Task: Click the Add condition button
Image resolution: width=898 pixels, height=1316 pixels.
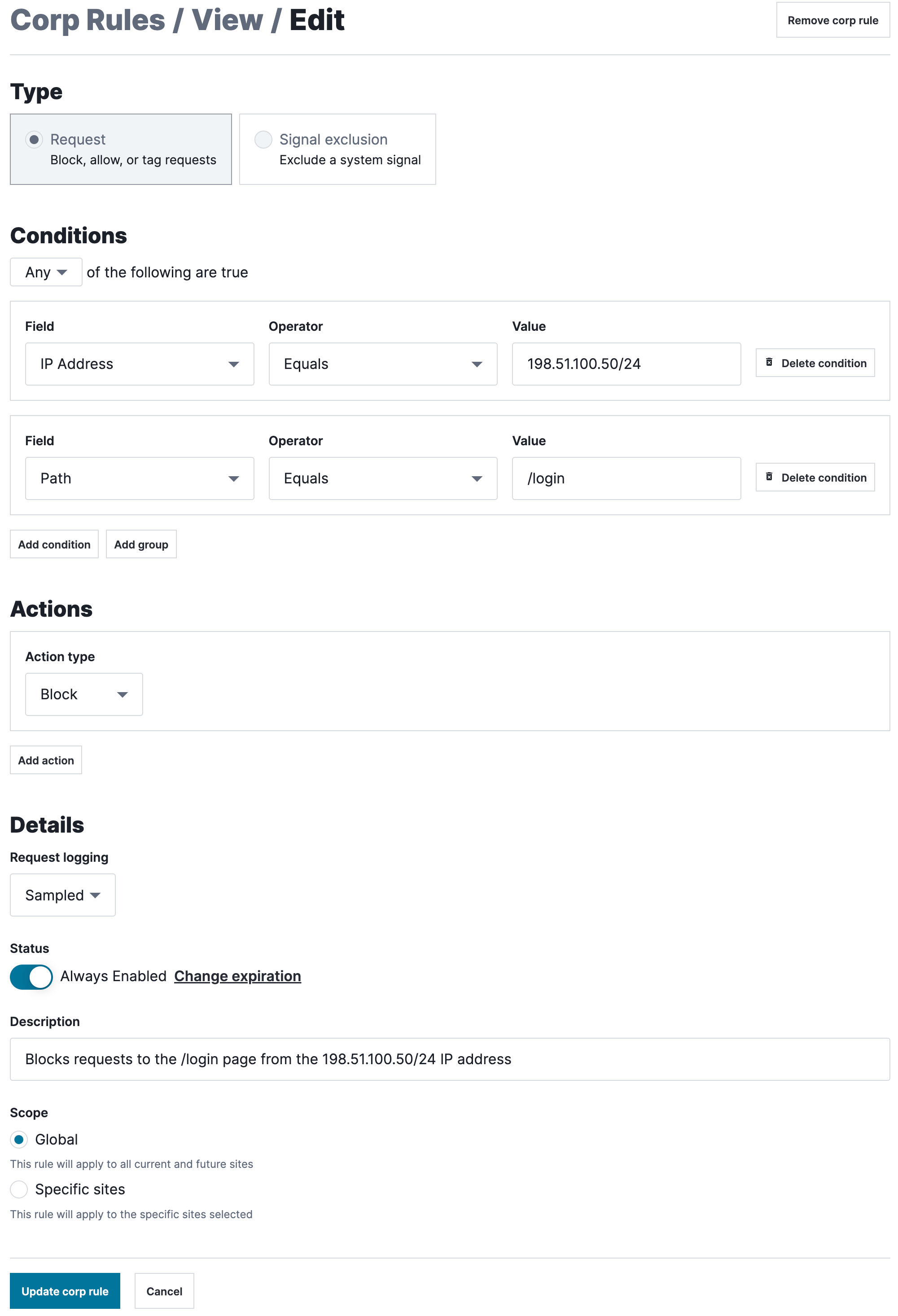Action: click(x=54, y=544)
